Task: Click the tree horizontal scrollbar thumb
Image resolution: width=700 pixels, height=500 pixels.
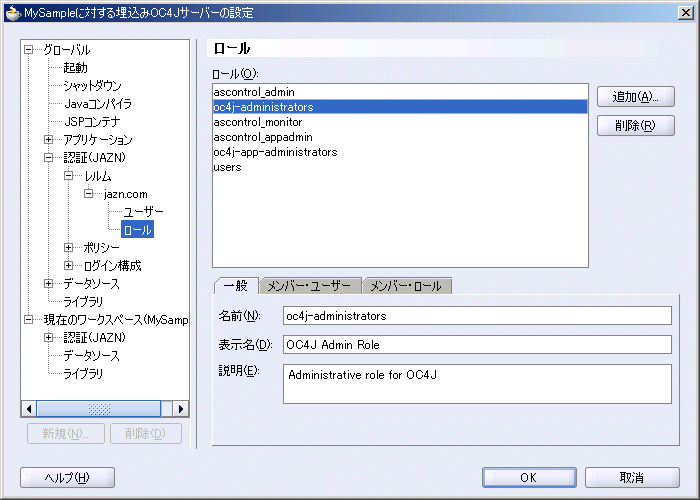Action: [x=99, y=409]
